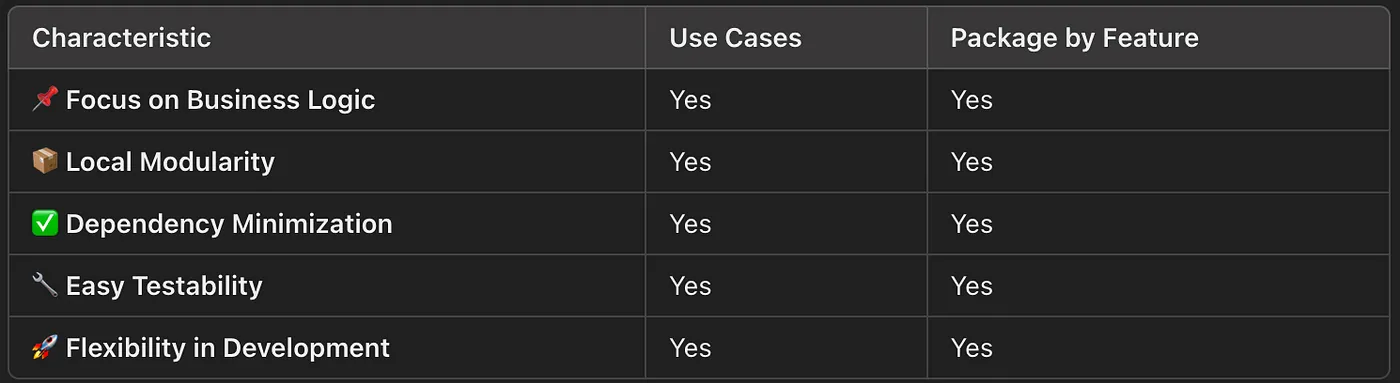Click the wrench emoji beside Easy Testability

tap(45, 286)
